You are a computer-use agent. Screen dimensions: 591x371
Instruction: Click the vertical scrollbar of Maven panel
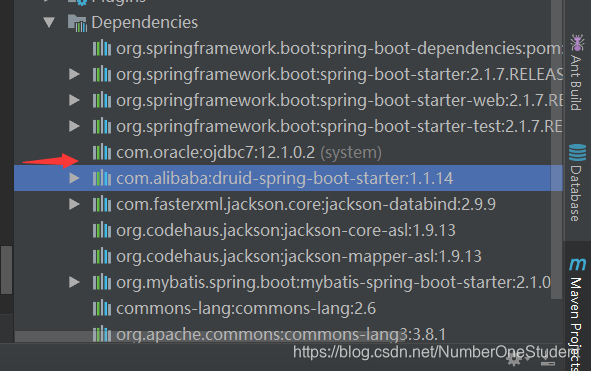tap(556, 151)
